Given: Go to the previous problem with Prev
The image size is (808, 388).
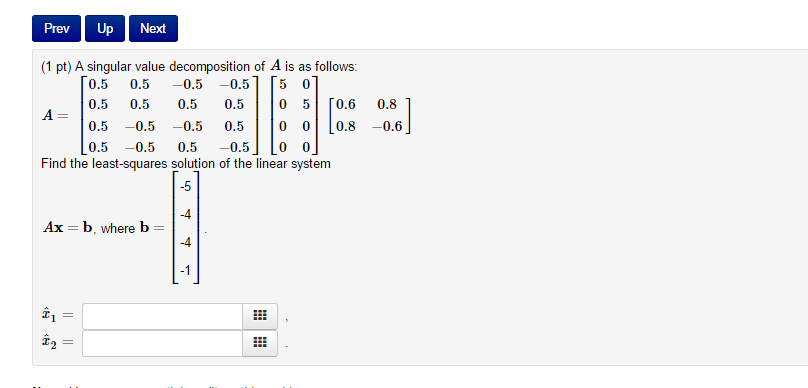Looking at the screenshot, I should 57,28.
